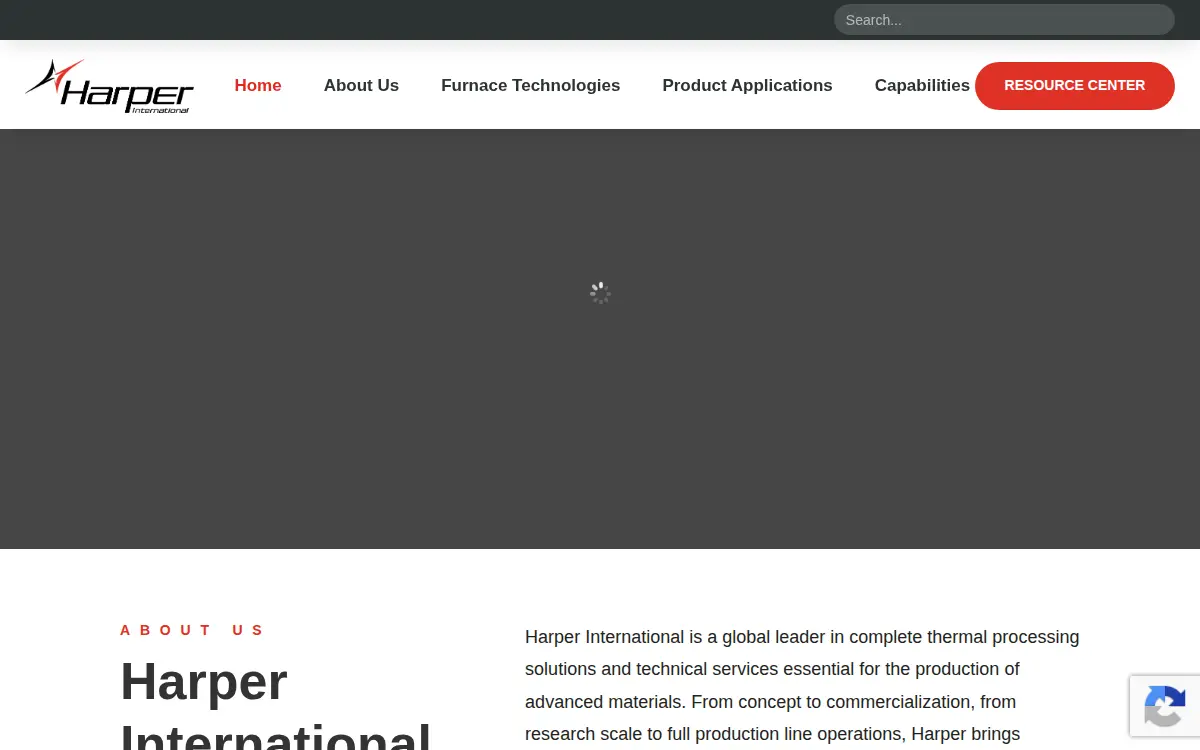Open the Furnace Technologies menu
The height and width of the screenshot is (750, 1200).
[531, 86]
